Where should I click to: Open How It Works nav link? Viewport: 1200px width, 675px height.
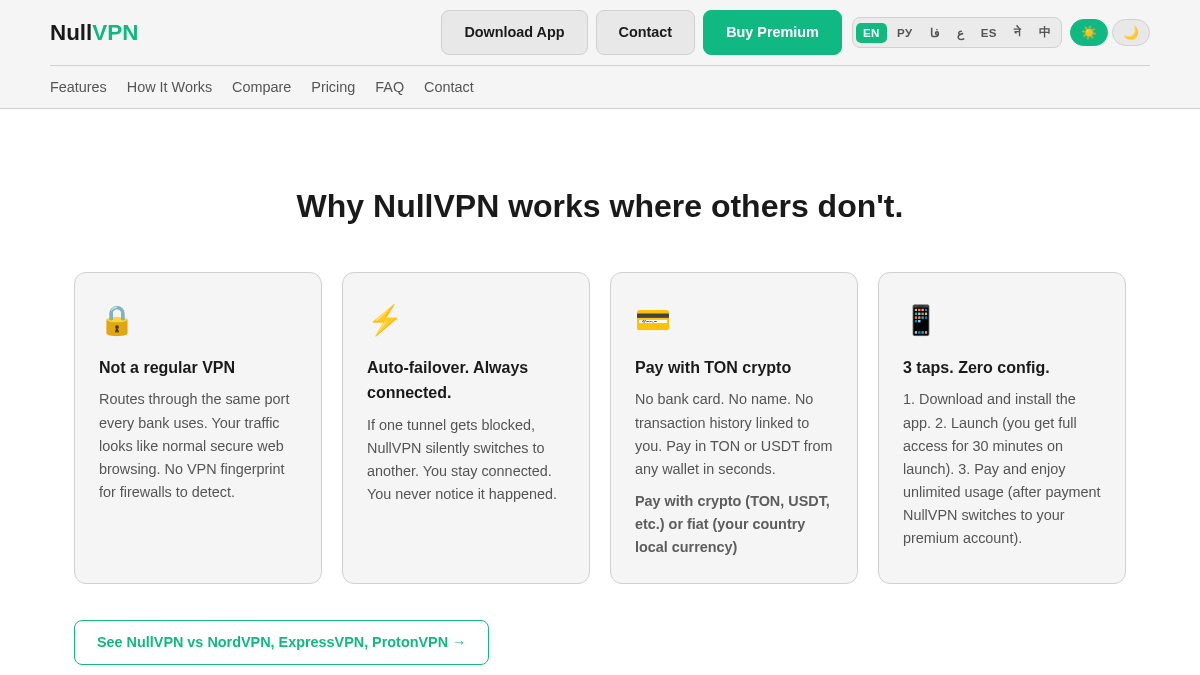[169, 87]
